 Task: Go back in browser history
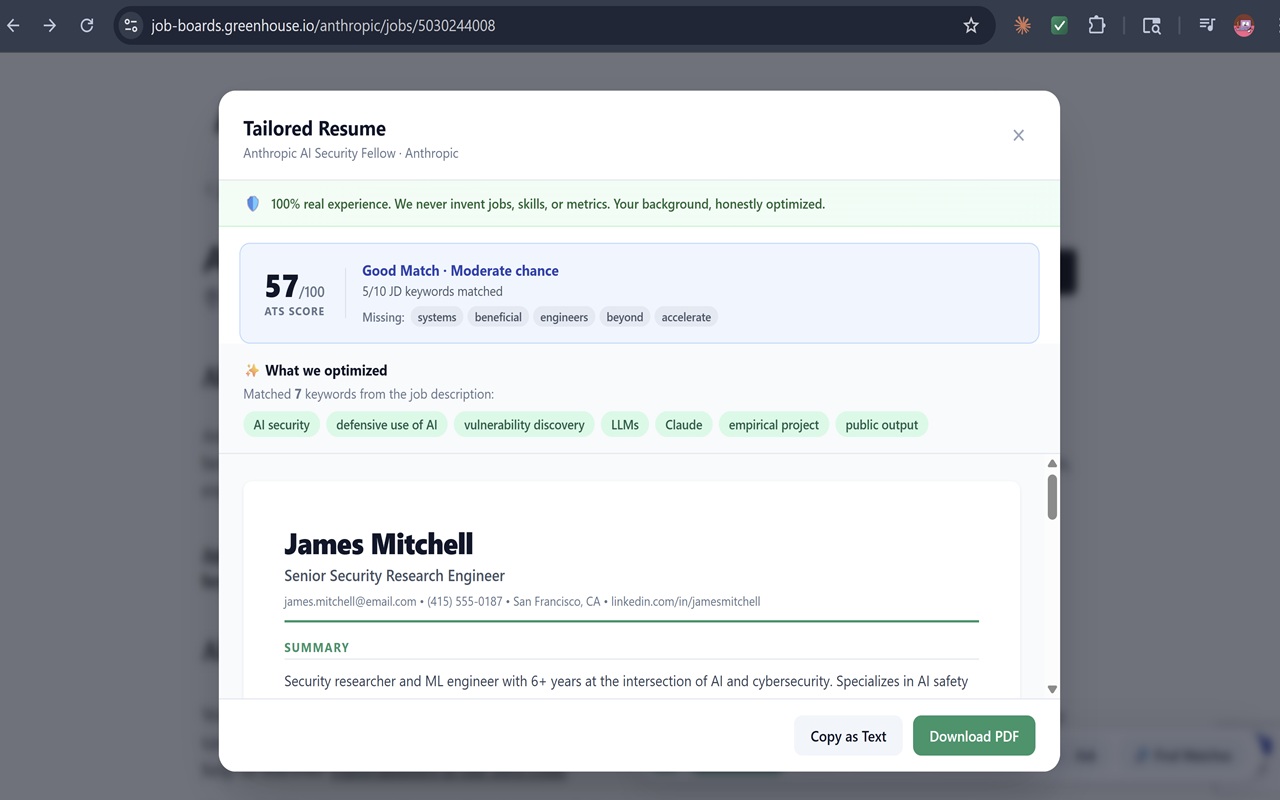pos(13,26)
